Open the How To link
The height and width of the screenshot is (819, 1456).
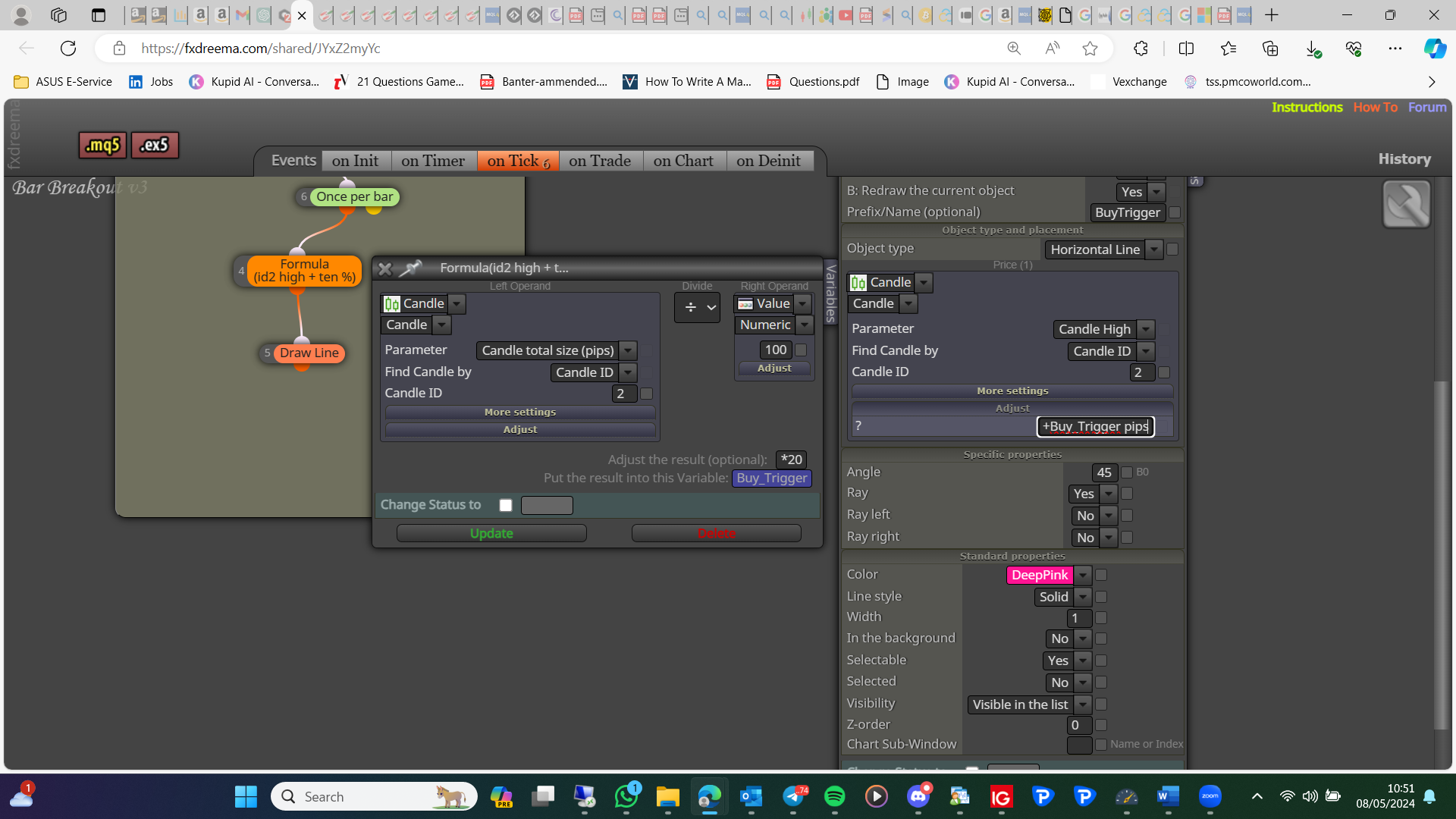[1375, 108]
